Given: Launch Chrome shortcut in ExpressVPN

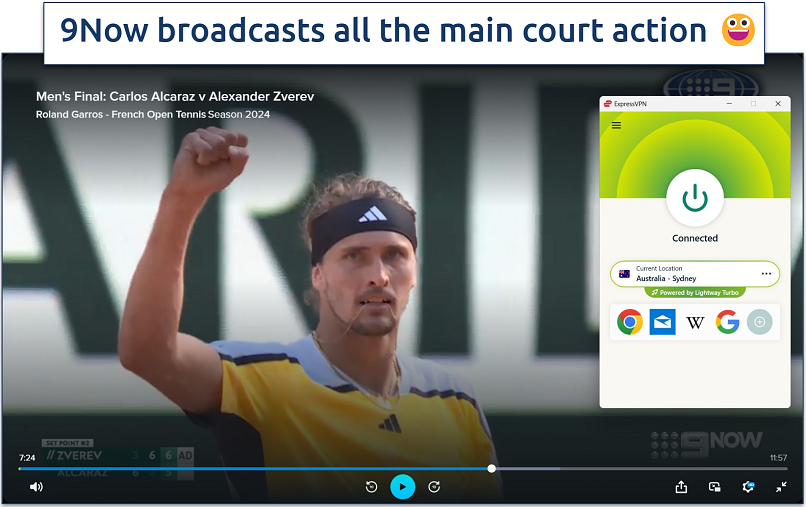Looking at the screenshot, I should pyautogui.click(x=630, y=322).
